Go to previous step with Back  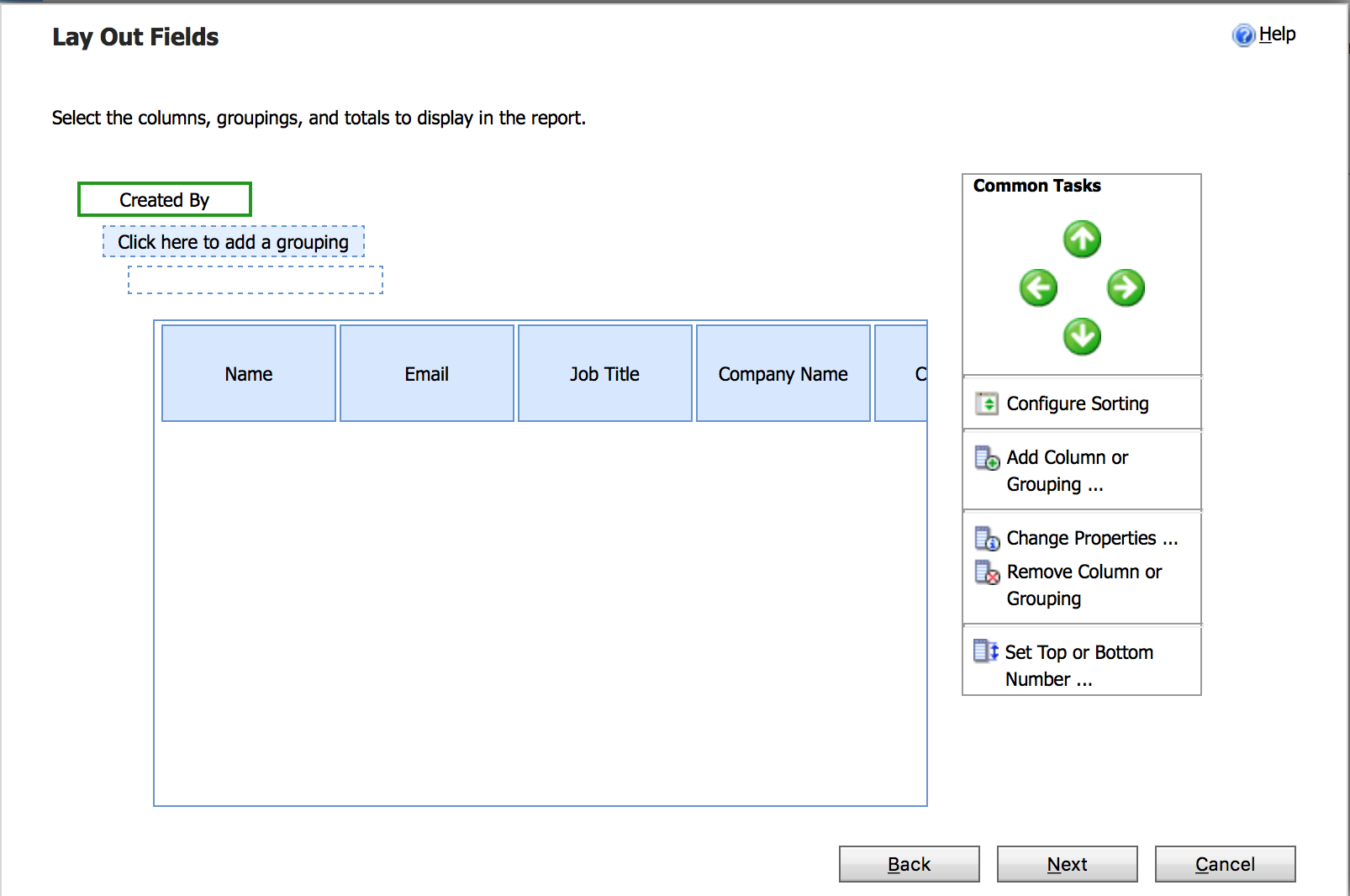pyautogui.click(x=910, y=864)
